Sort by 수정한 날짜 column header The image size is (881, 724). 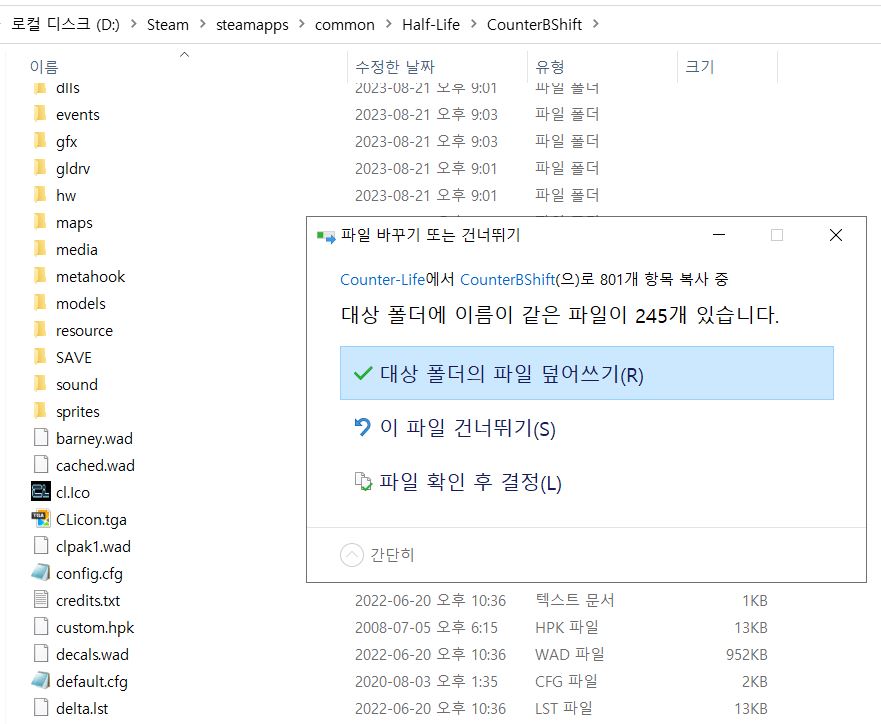coord(395,67)
